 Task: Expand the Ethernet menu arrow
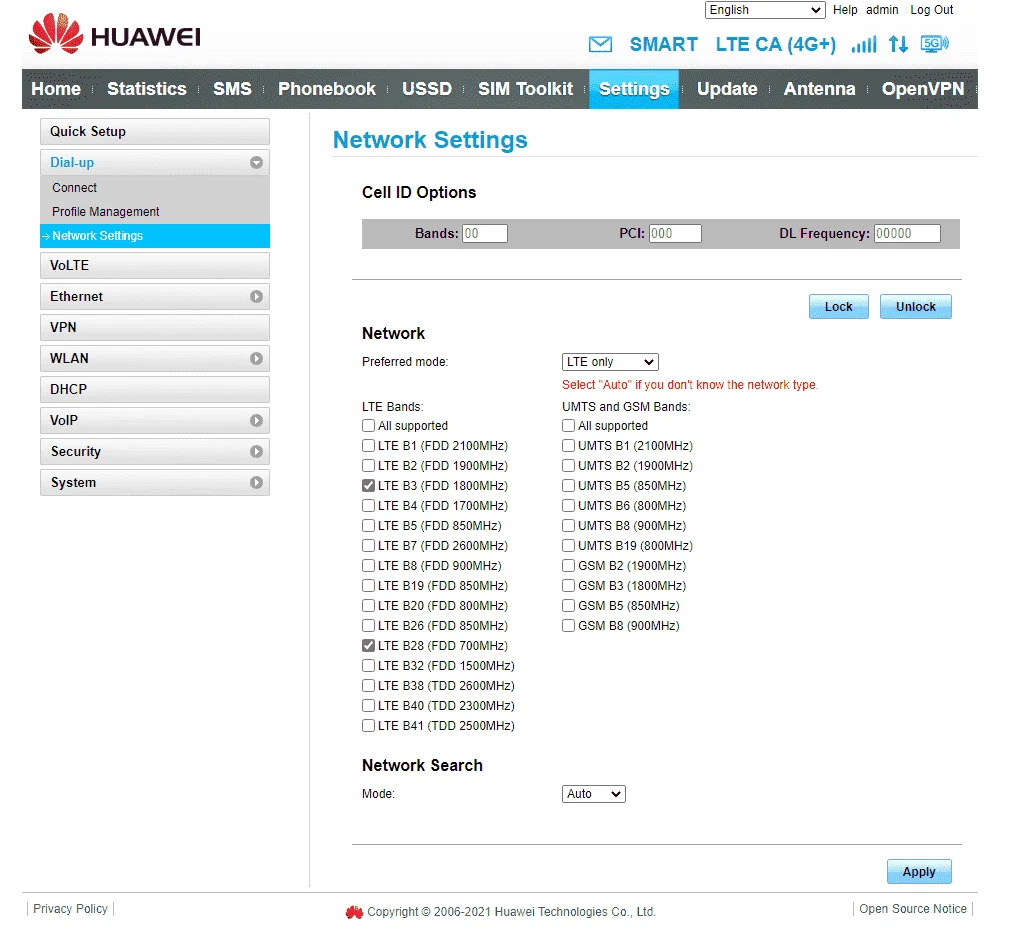(x=256, y=296)
